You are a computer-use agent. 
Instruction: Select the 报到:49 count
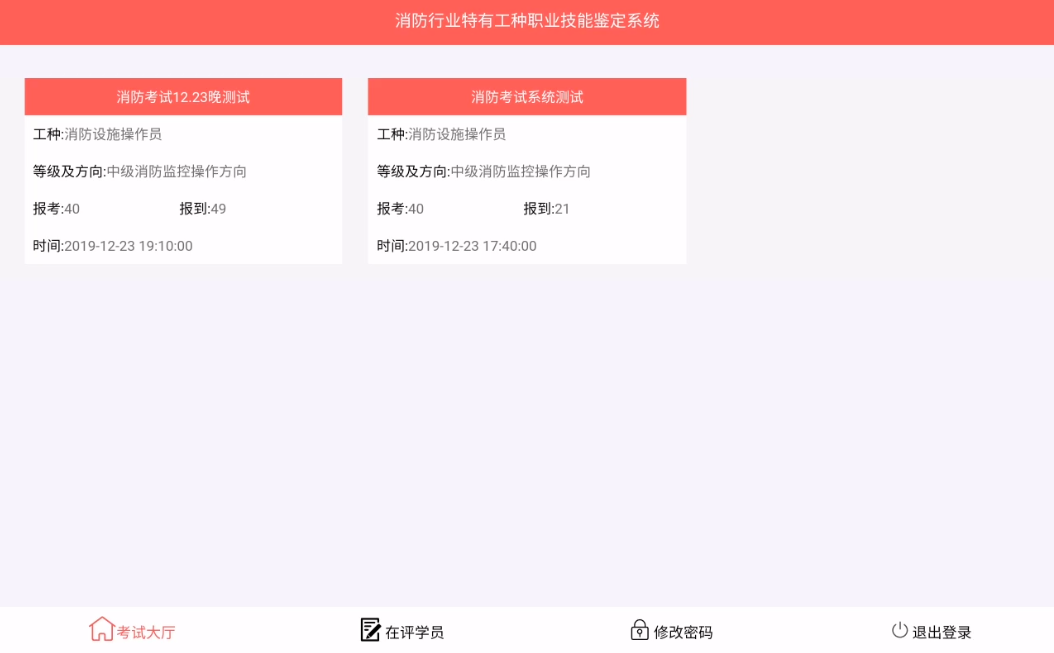point(203,209)
